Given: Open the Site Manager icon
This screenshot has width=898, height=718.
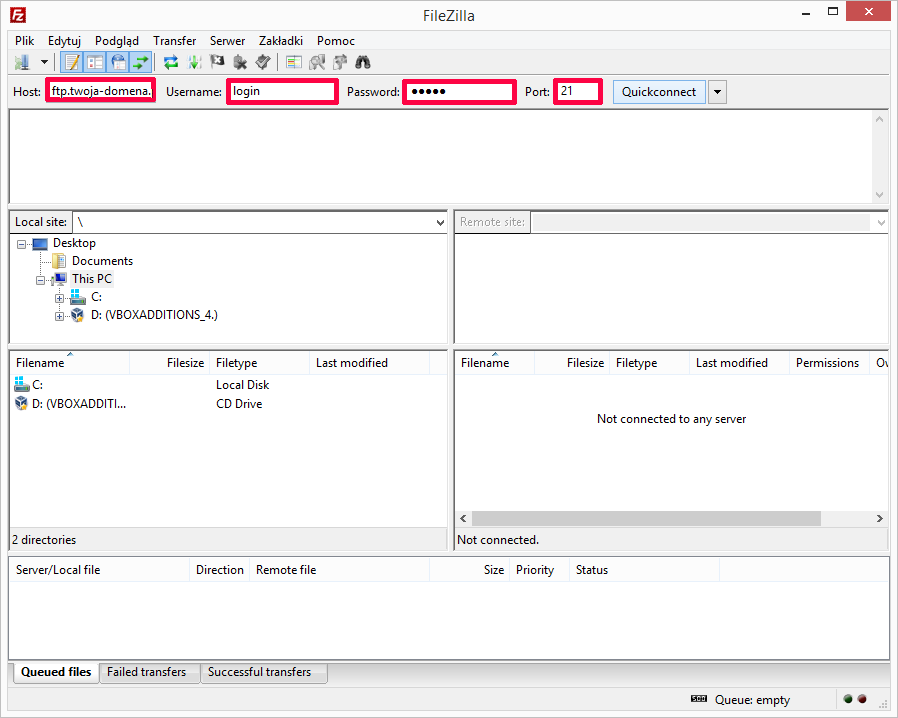Looking at the screenshot, I should pos(22,62).
